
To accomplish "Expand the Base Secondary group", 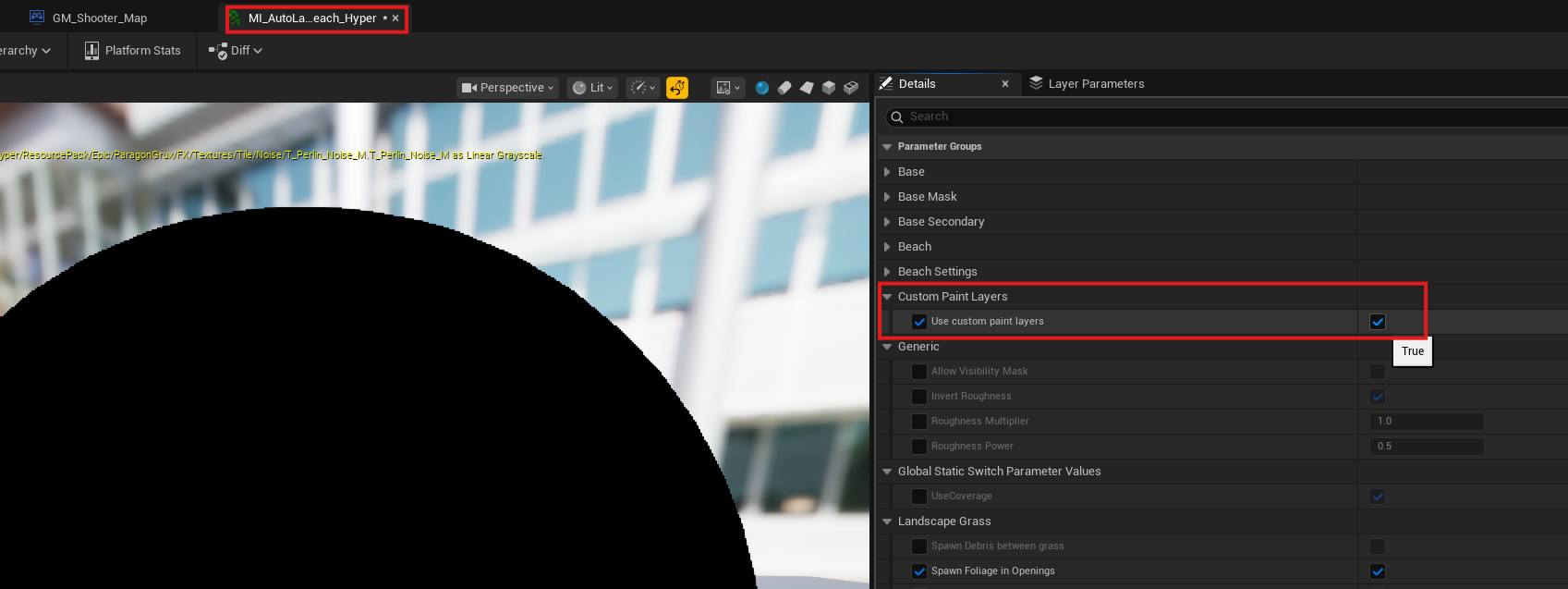I will point(887,222).
